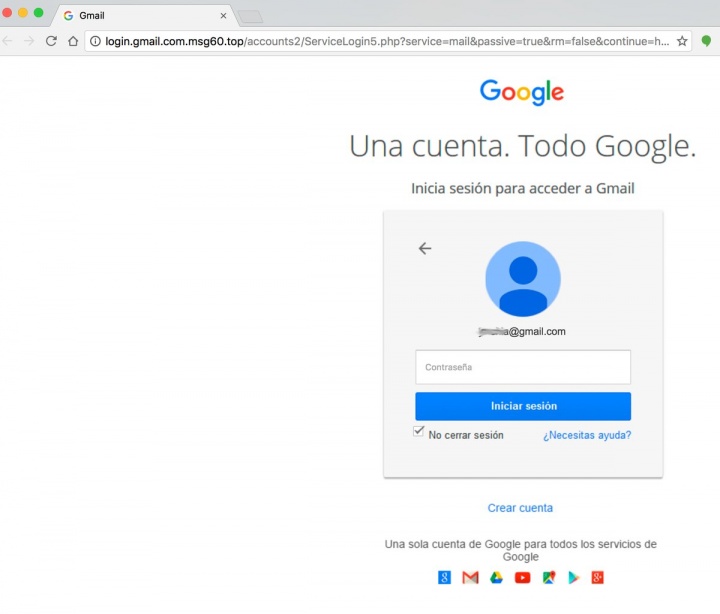Click Inicia sesión para acceder a Gmail text
The image size is (720, 614).
coord(523,188)
